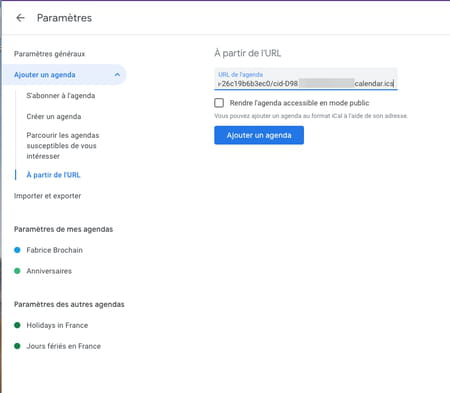450x393 pixels.
Task: Enable Rendre l'agenda accessible en mode public
Action: coord(219,103)
